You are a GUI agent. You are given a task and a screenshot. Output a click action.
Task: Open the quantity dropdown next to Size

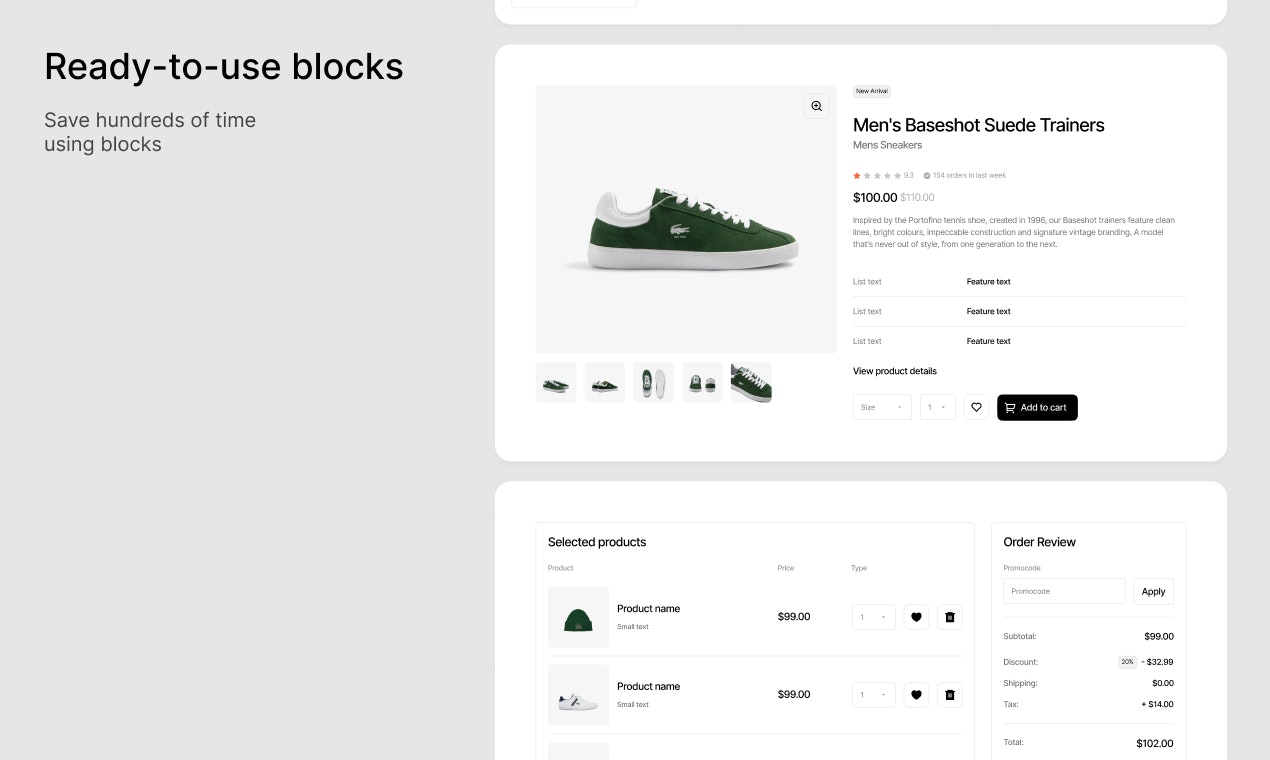(938, 407)
